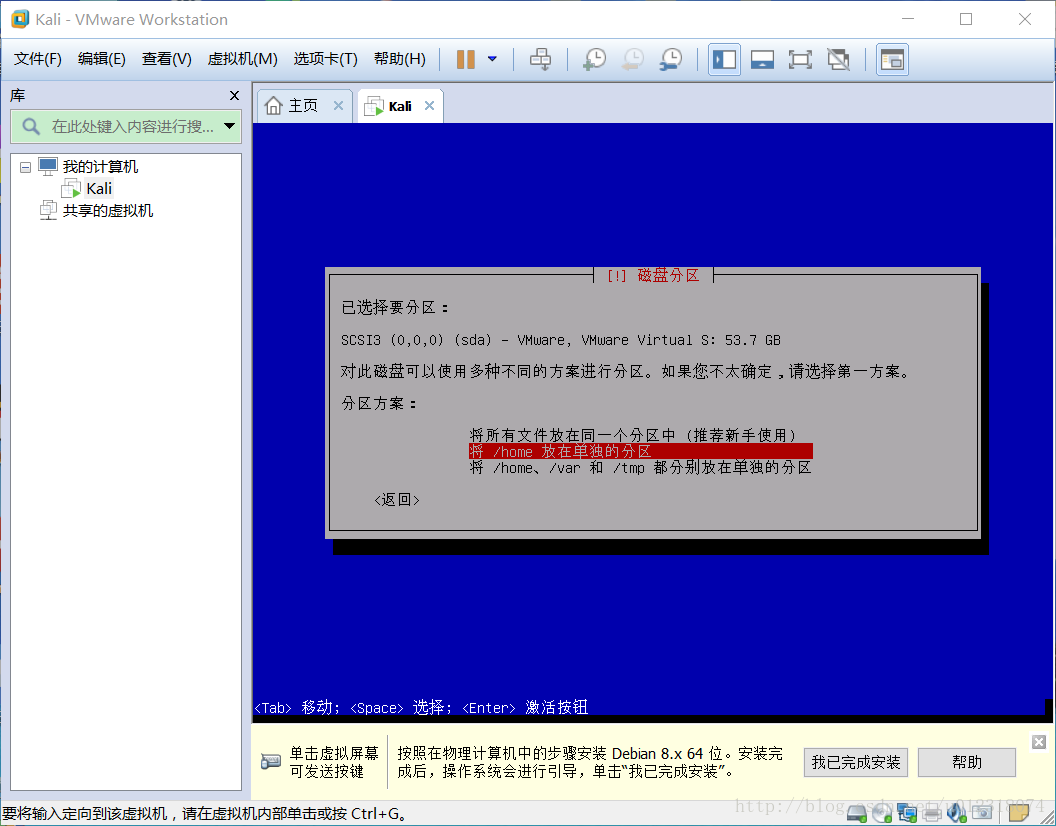Select 将 /home 放在单独的分区 option

(x=640, y=451)
